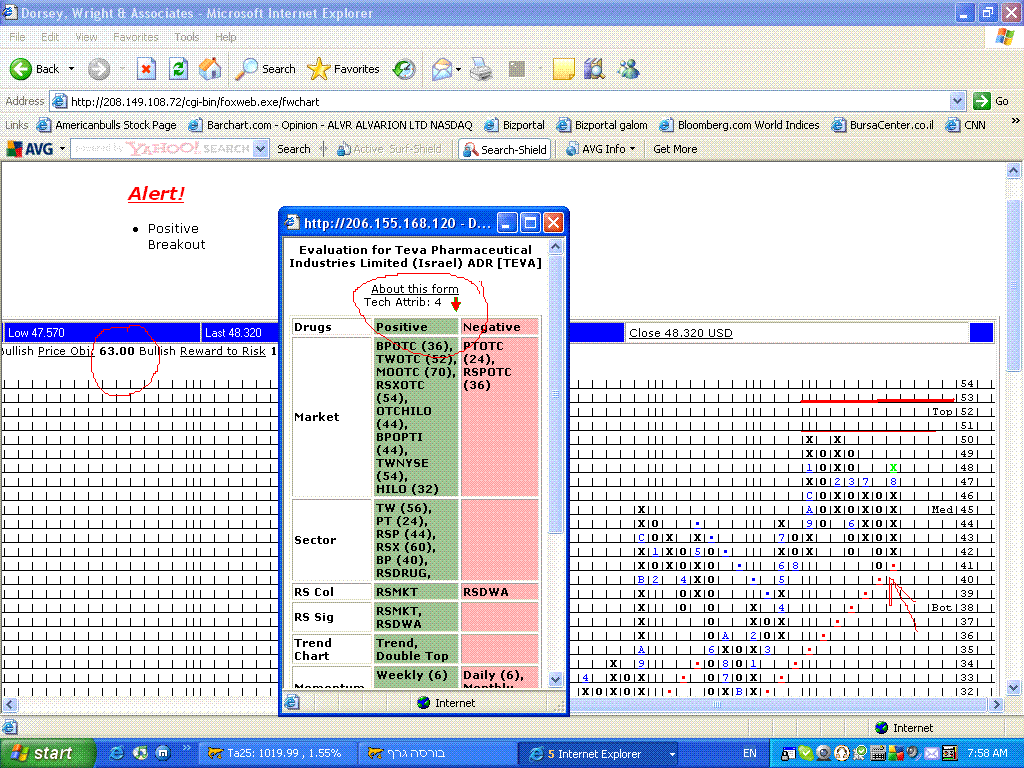Open the Edit menu

click(50, 37)
